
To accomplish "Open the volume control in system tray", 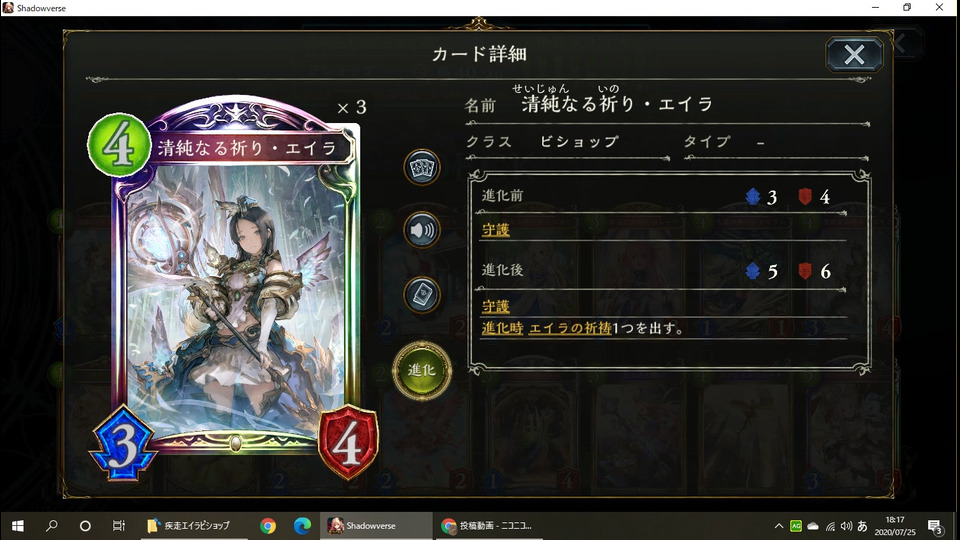I will (x=846, y=525).
